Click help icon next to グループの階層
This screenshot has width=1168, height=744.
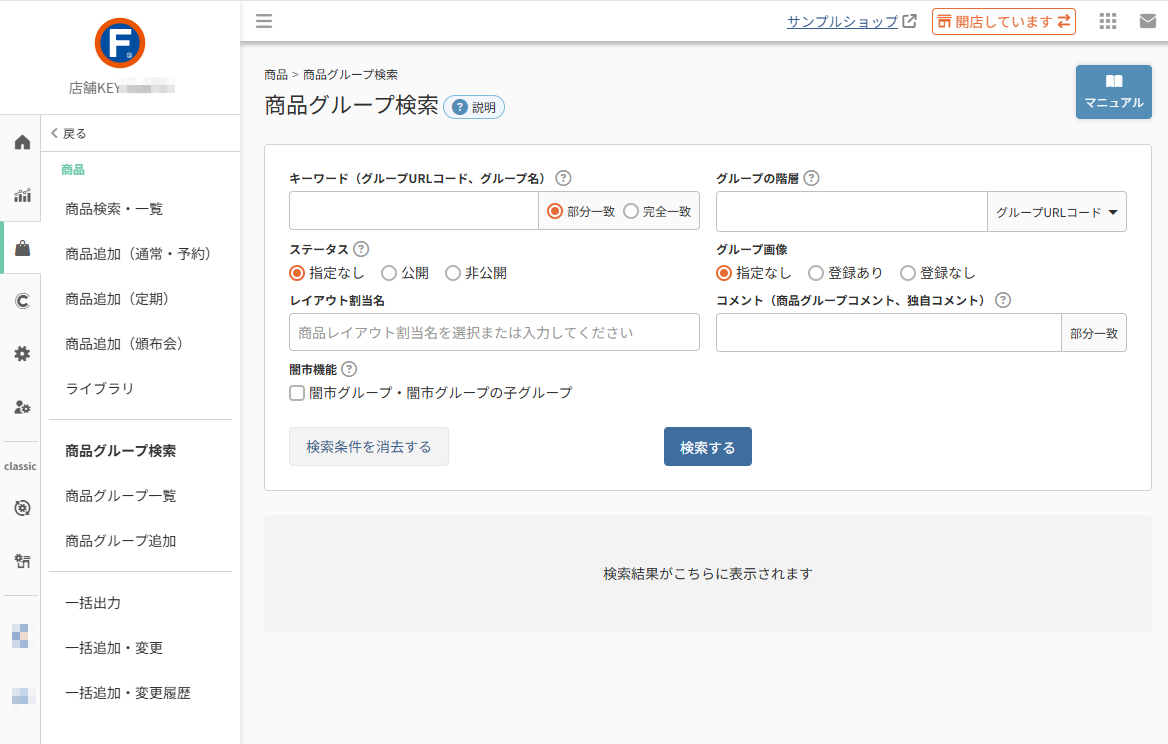[x=812, y=178]
